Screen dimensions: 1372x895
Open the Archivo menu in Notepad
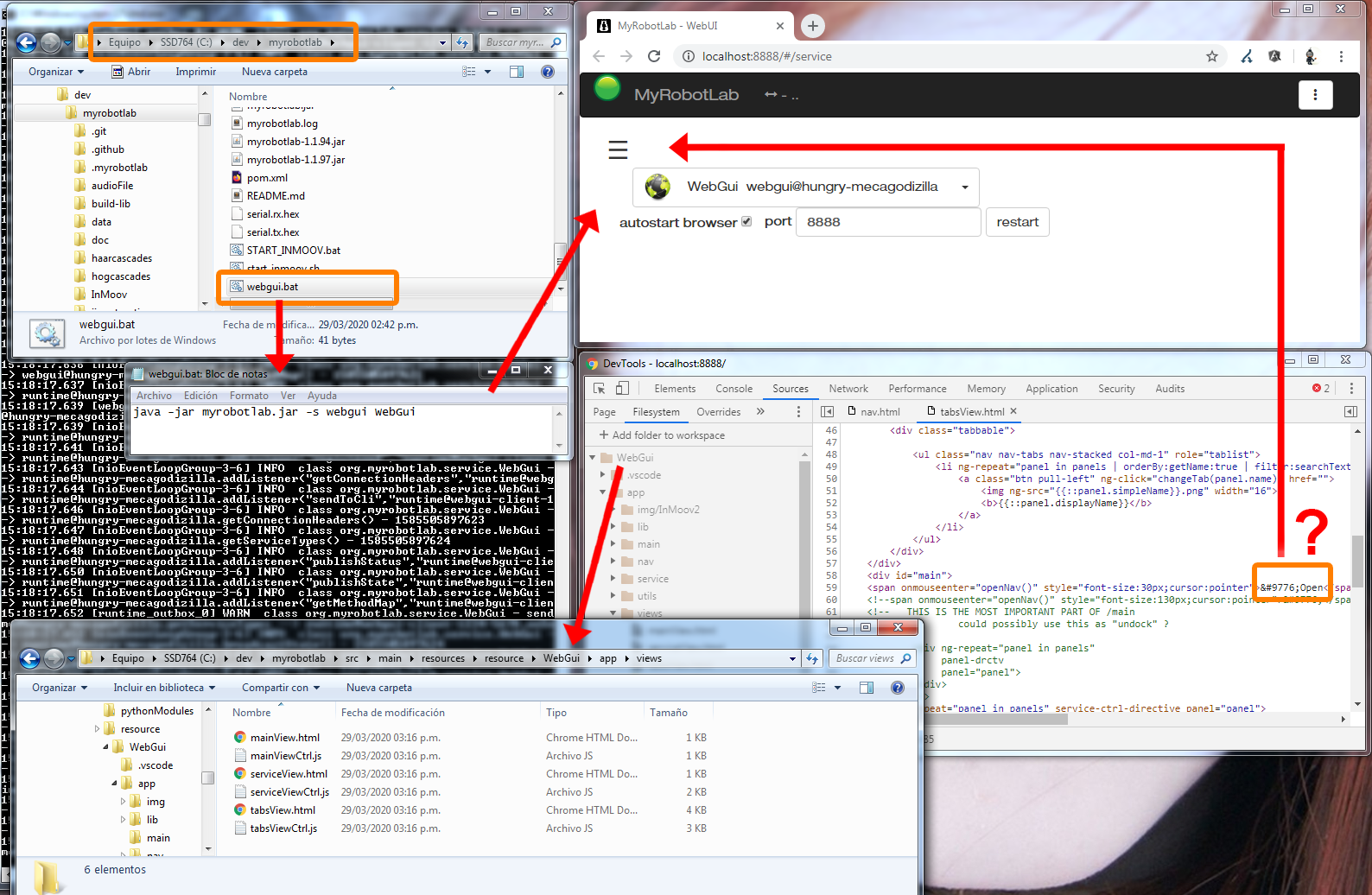coord(154,396)
